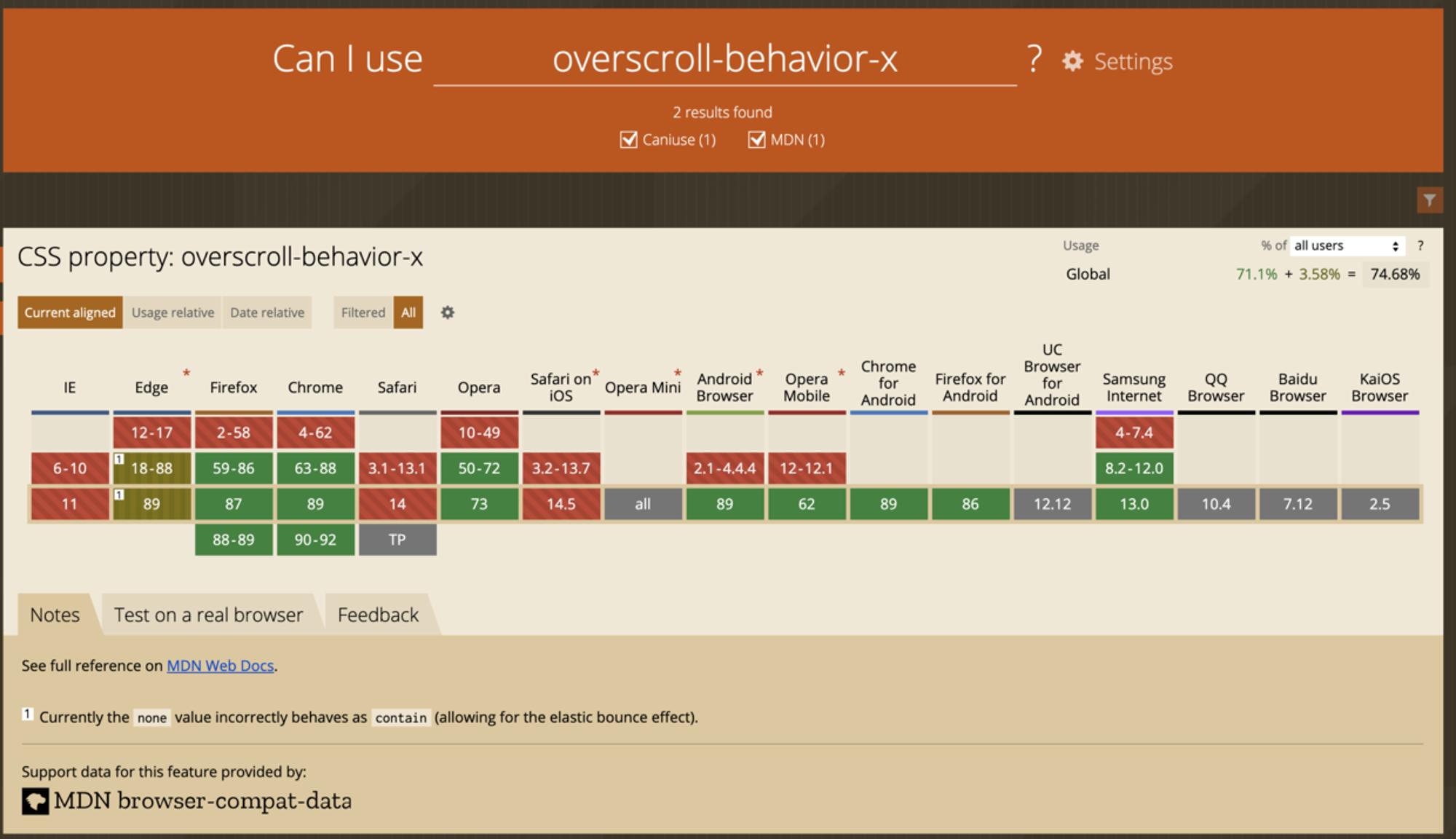Screen dimensions: 1456x839
Task: Click the Firefox column header
Action: click(234, 387)
